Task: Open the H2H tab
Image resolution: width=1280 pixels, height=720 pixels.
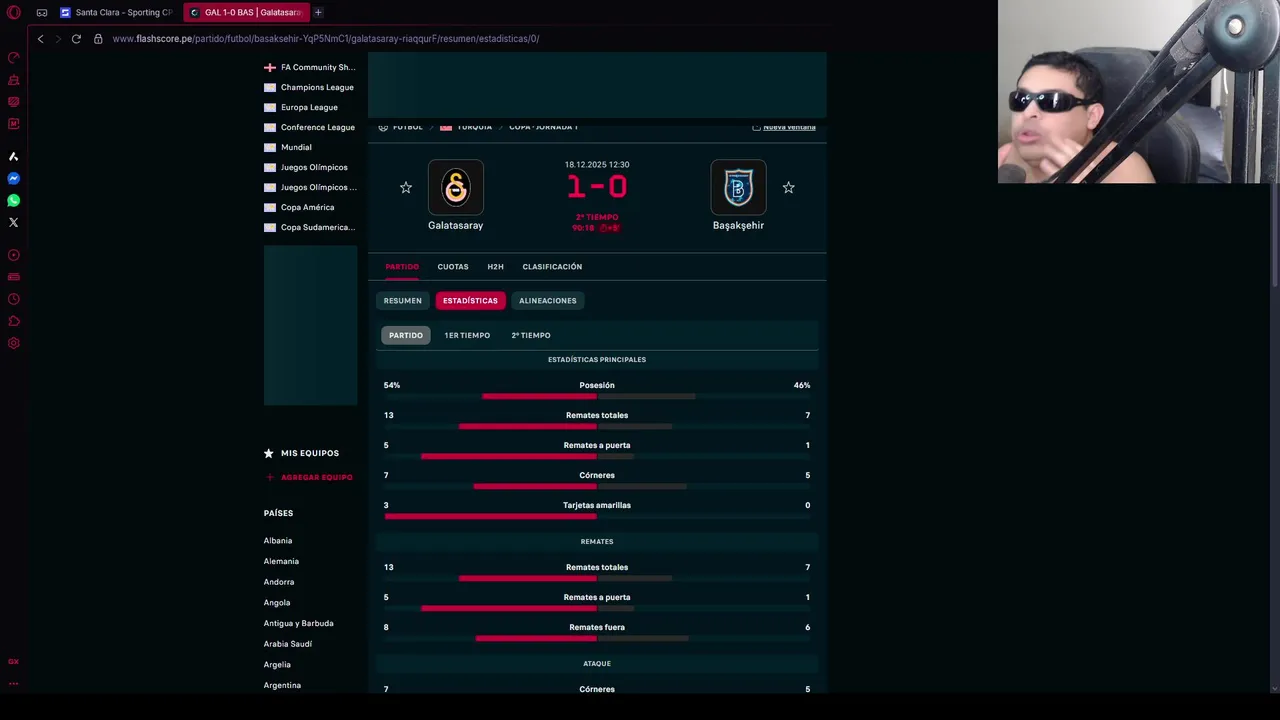Action: coord(495,267)
